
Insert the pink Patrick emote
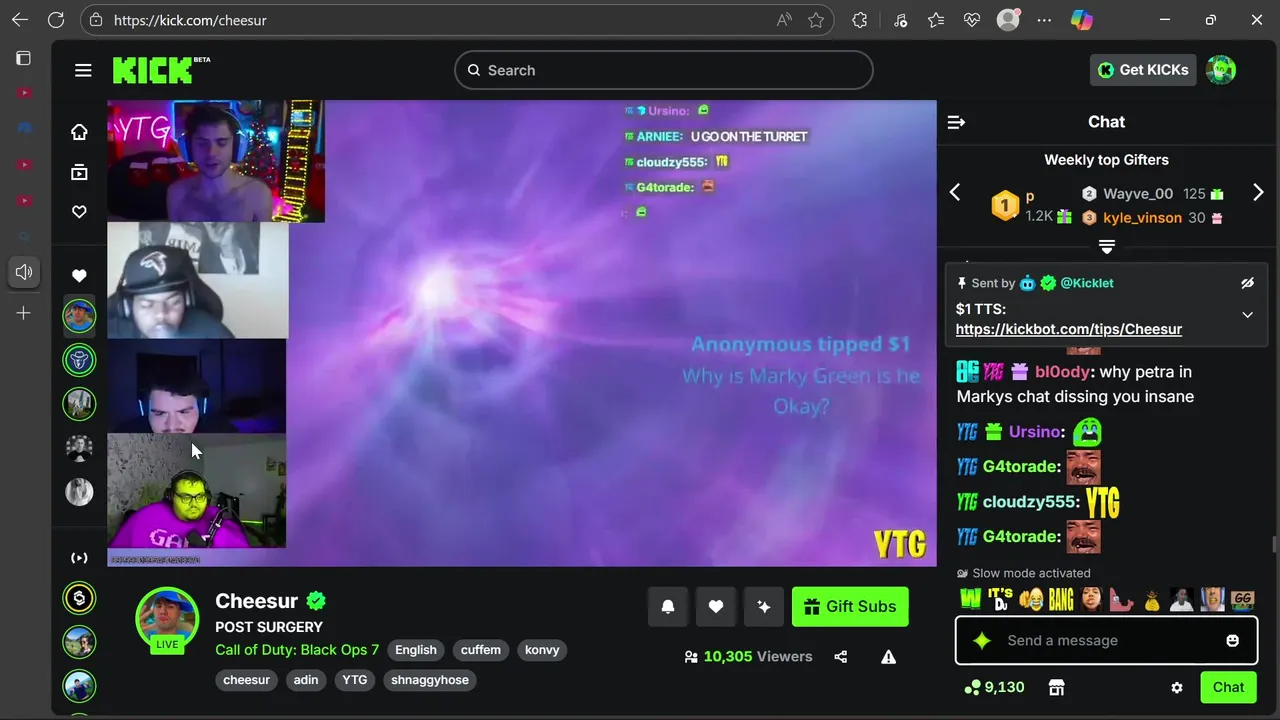[1122, 599]
